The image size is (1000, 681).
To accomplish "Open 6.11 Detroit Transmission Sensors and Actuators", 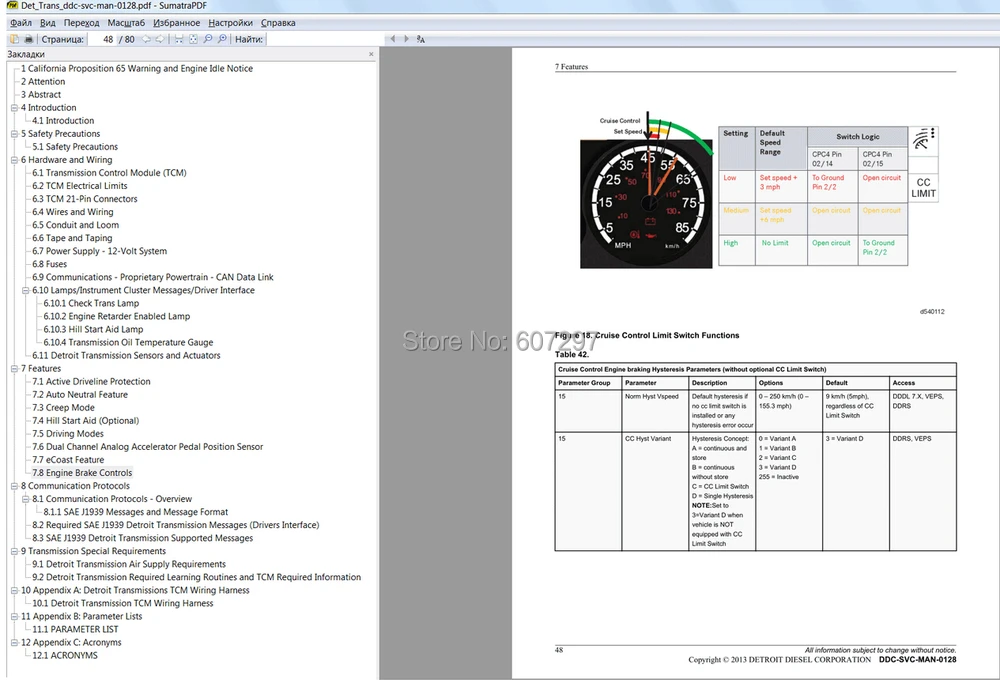I will (126, 355).
